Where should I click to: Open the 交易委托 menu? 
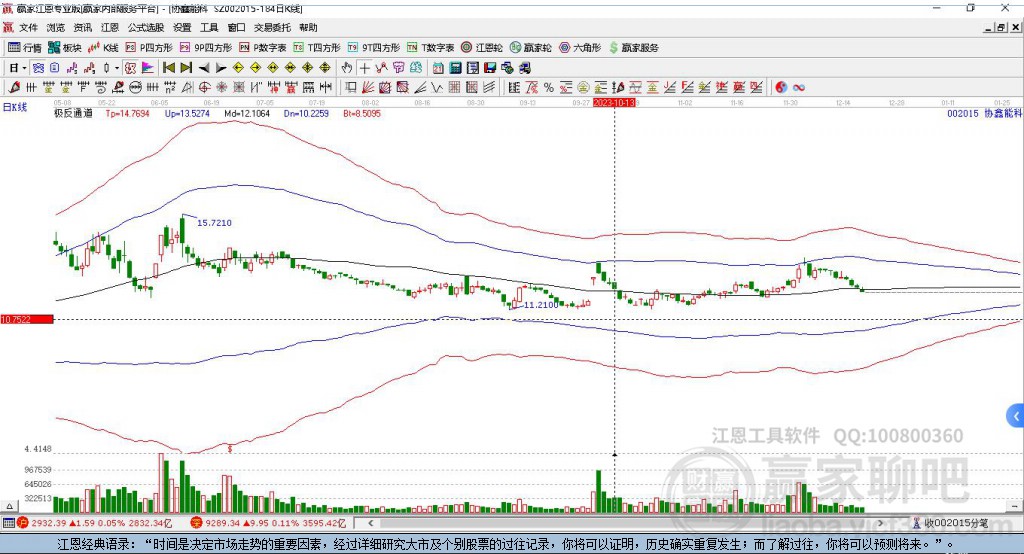[x=272, y=27]
